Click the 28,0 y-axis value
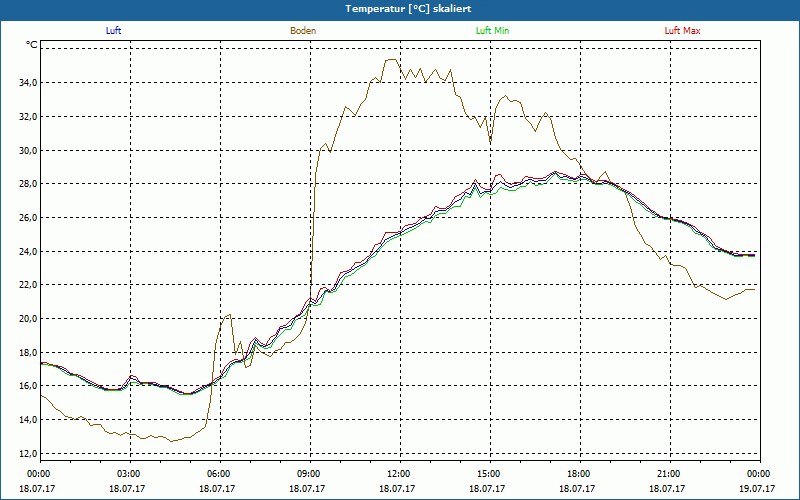 point(29,184)
